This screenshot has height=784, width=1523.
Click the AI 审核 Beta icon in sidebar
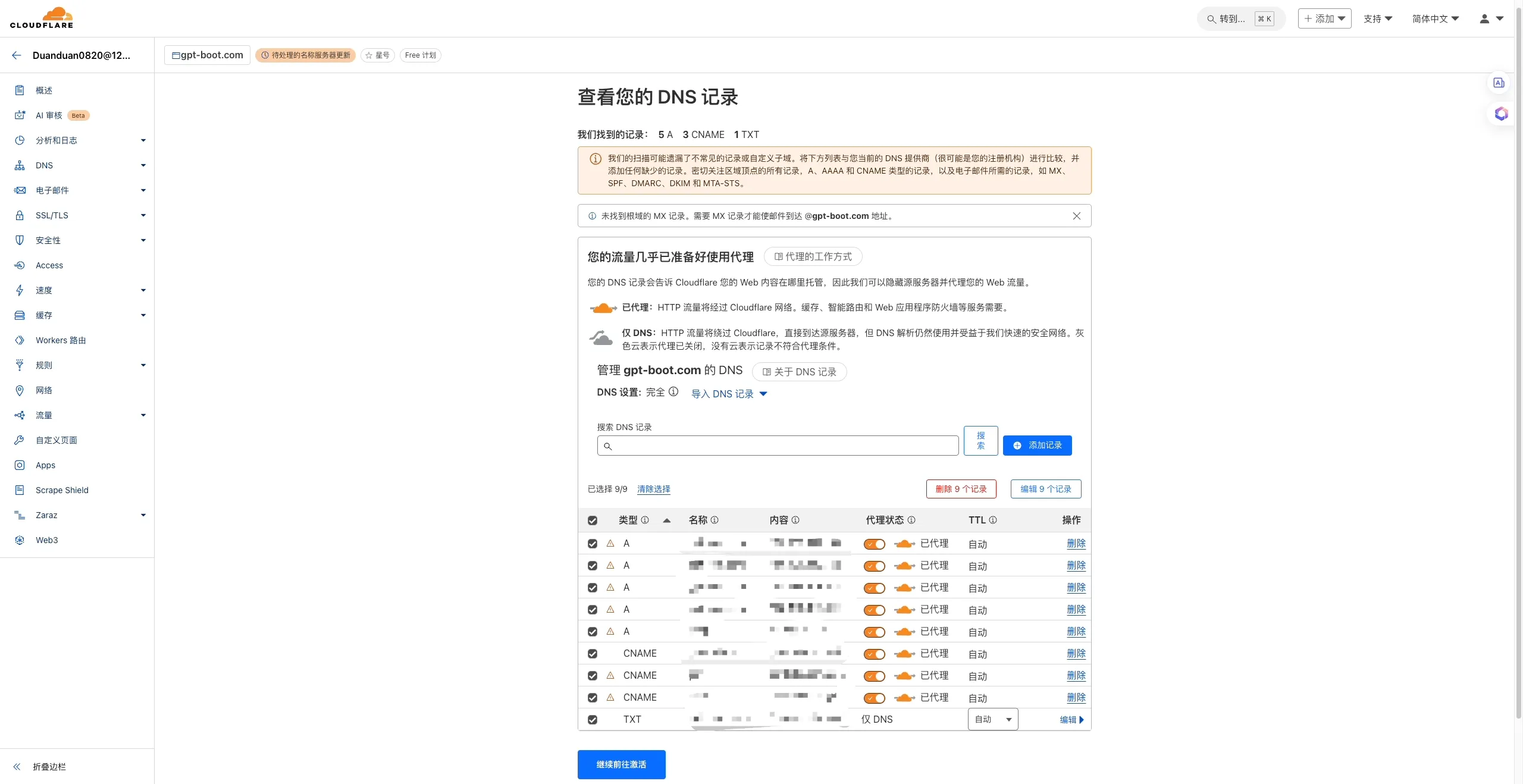tap(20, 115)
